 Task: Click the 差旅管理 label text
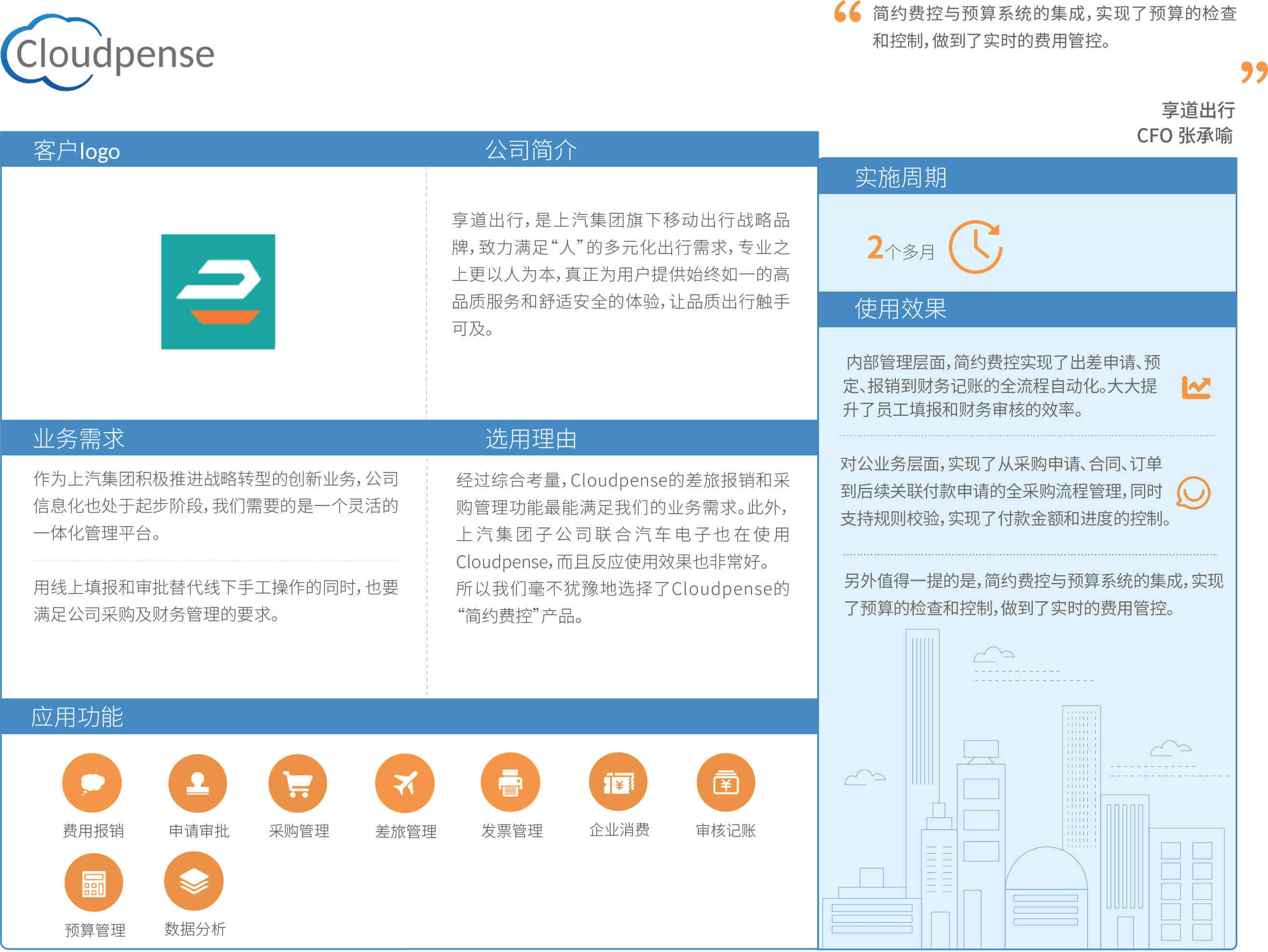(x=405, y=831)
